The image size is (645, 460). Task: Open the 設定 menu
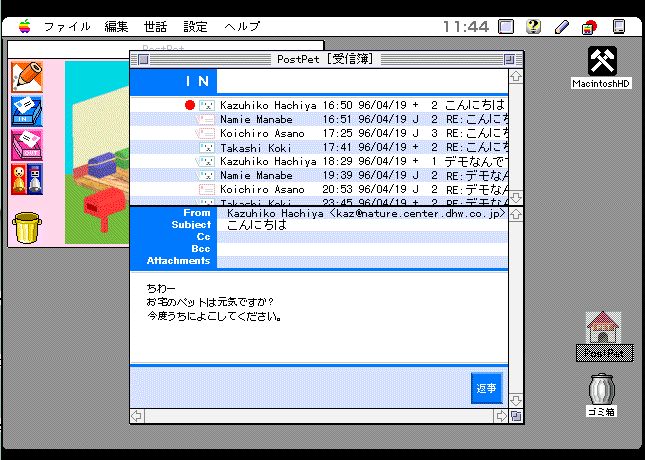pos(195,27)
